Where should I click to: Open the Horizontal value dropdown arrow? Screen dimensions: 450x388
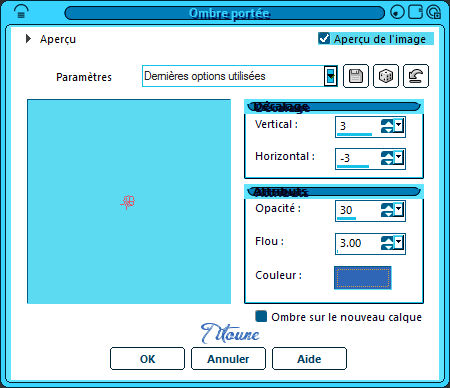click(x=399, y=158)
